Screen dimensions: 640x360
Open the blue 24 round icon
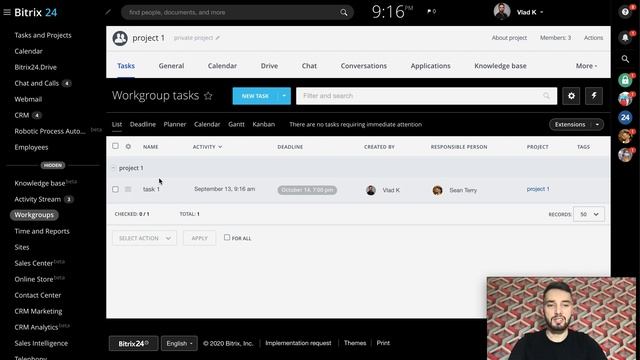click(x=625, y=118)
